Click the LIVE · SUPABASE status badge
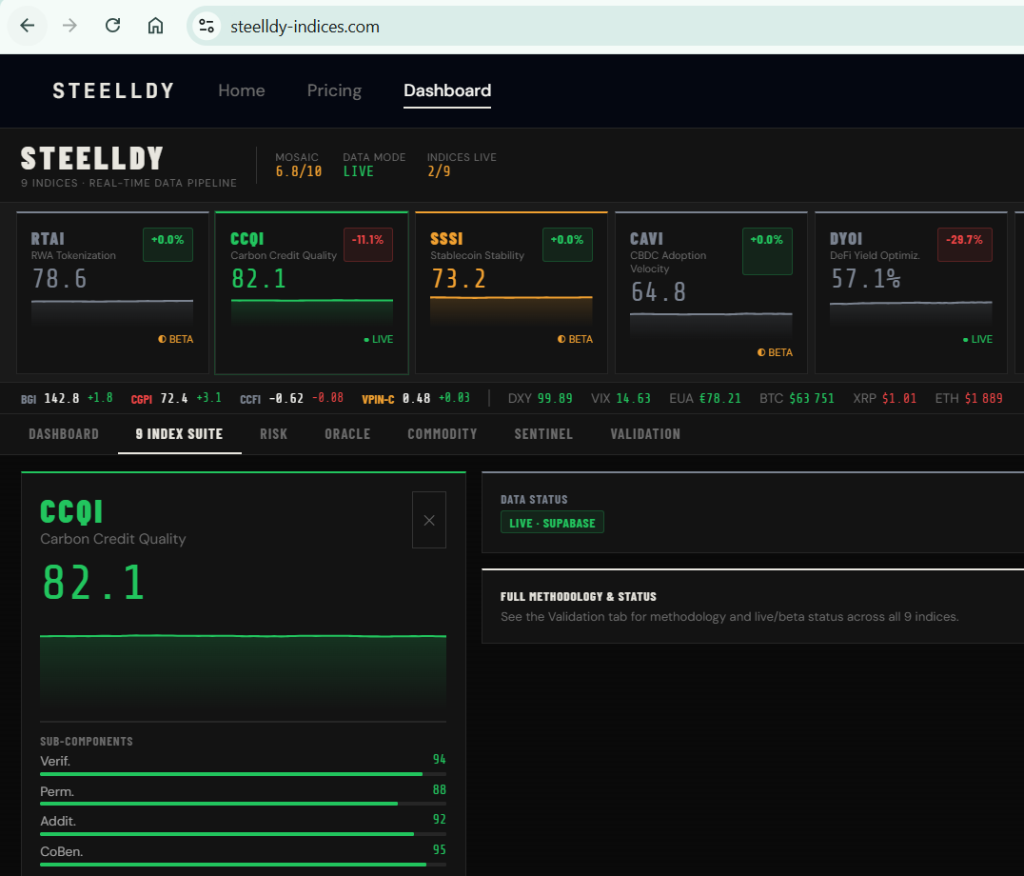This screenshot has width=1024, height=876. tap(552, 523)
